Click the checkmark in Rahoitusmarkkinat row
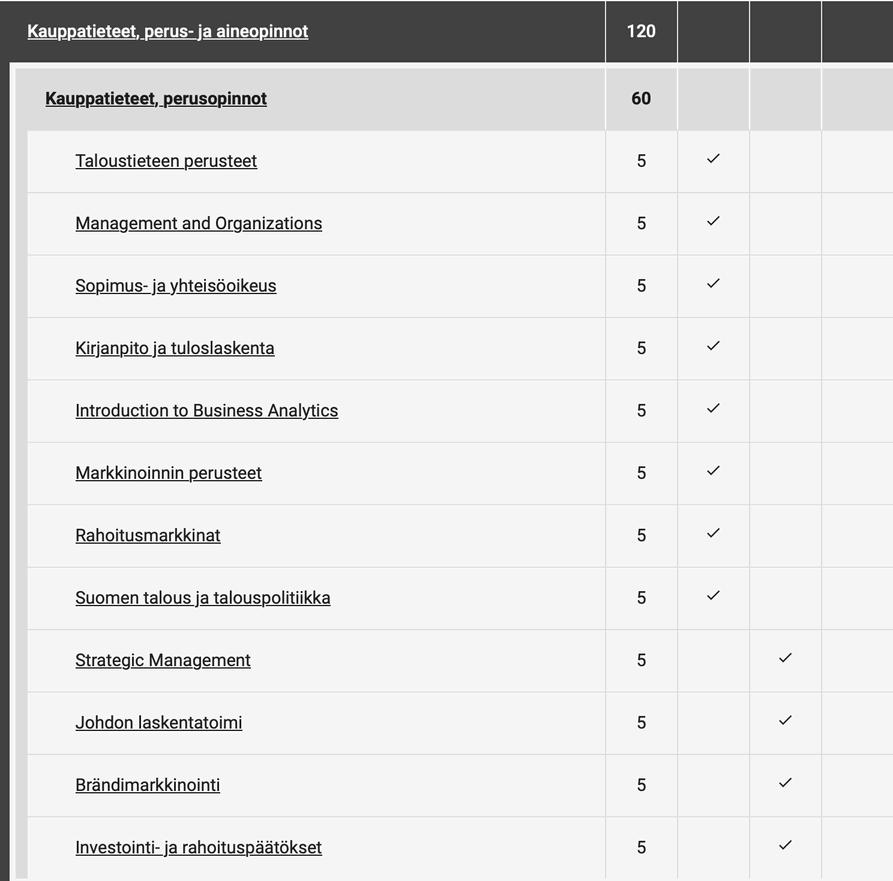Screen dimensions: 893x881 click(713, 534)
